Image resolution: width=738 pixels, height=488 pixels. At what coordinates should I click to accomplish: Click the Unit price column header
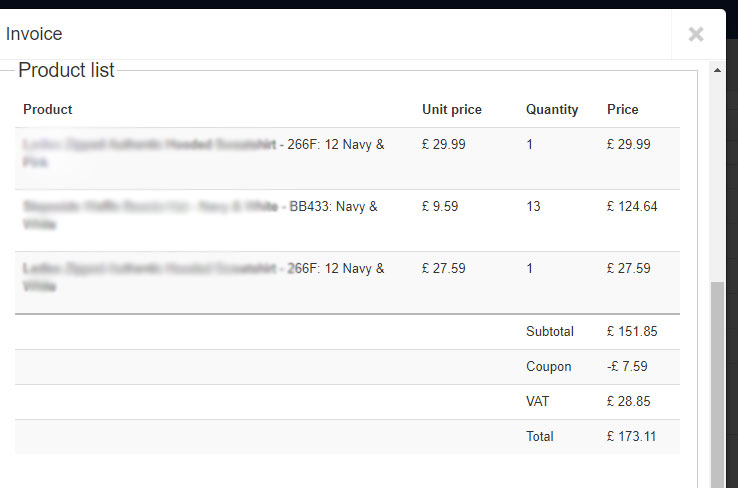[452, 110]
